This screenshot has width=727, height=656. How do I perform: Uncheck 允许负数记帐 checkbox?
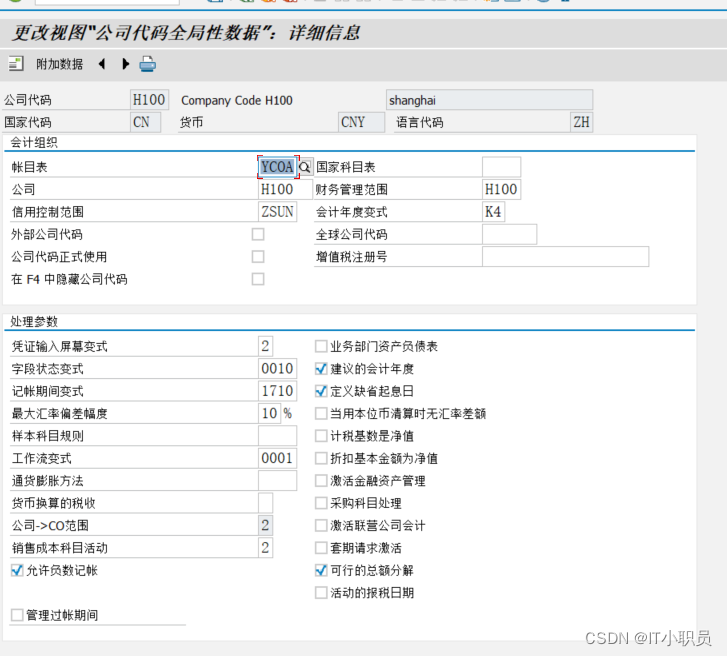pyautogui.click(x=17, y=570)
